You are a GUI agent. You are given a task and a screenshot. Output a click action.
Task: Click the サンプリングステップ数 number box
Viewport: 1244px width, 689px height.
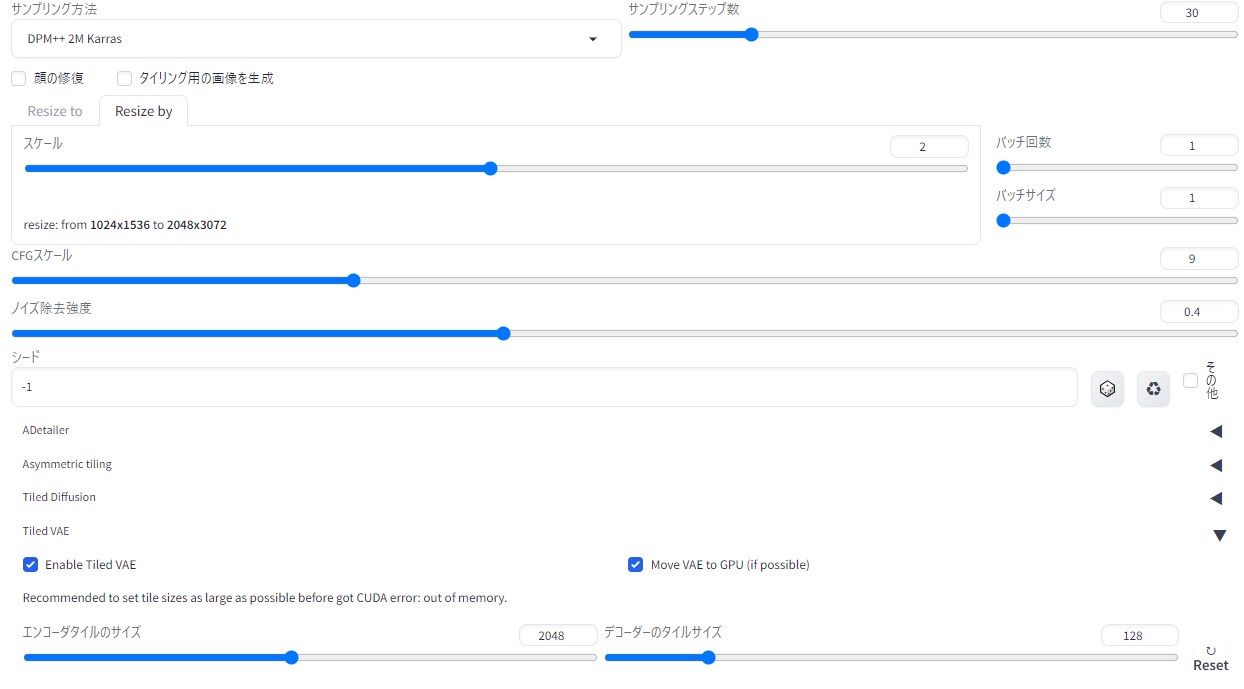coord(1199,13)
